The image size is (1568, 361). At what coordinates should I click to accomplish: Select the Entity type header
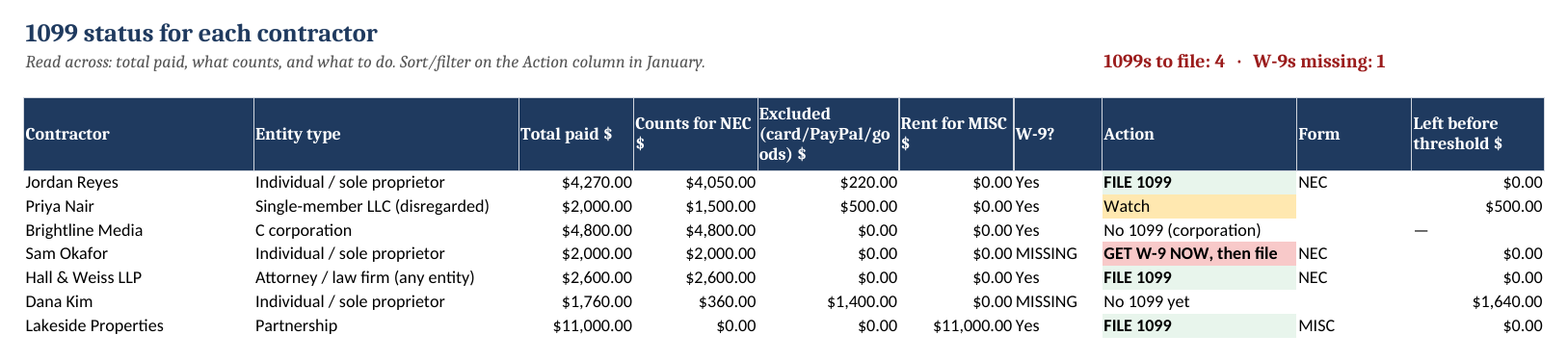coord(385,134)
